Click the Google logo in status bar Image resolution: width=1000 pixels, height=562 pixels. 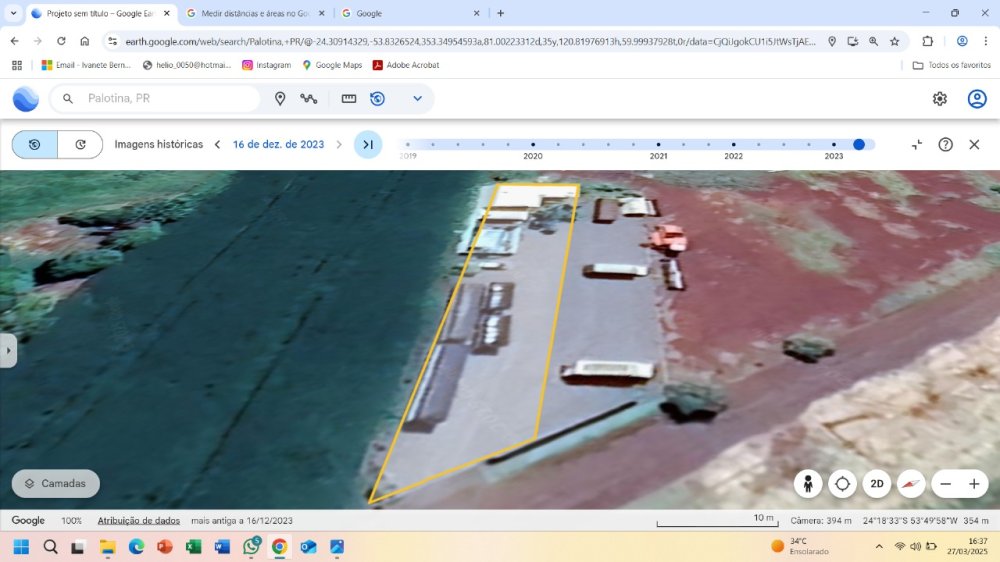point(28,521)
